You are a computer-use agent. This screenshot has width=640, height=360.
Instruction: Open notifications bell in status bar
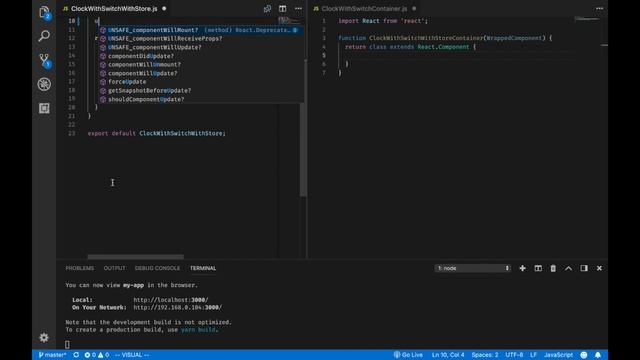click(x=598, y=355)
